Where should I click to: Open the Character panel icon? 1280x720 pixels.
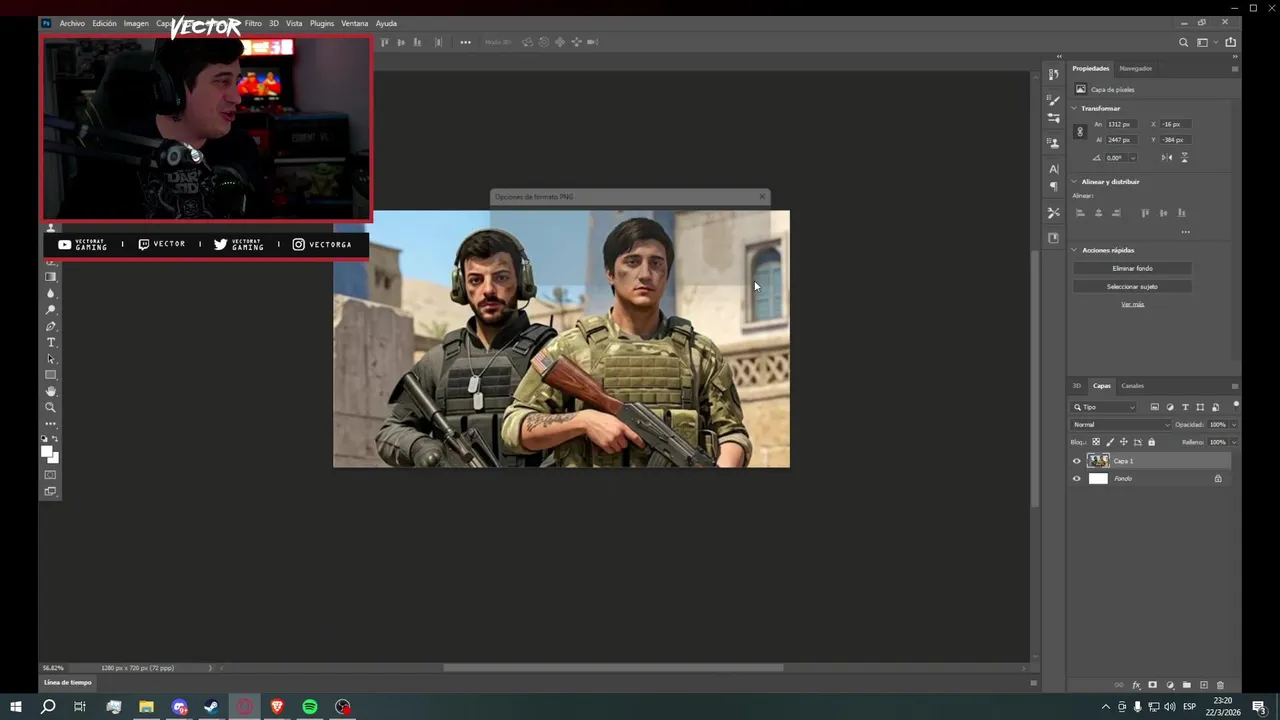pyautogui.click(x=1053, y=169)
